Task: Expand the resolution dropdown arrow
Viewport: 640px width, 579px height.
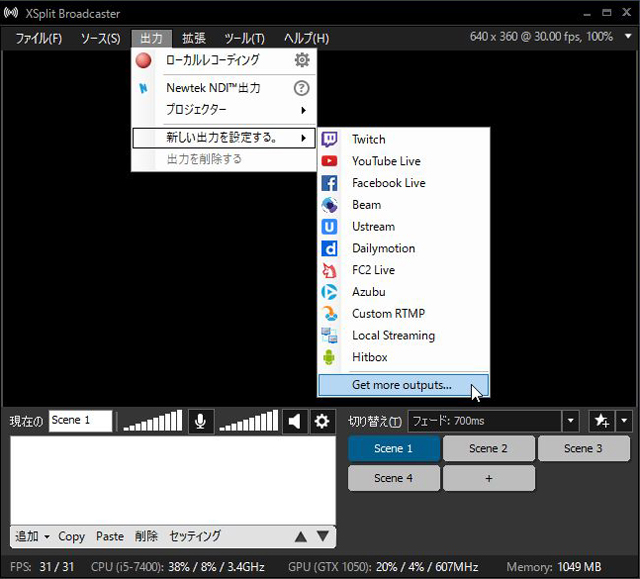Action: pyautogui.click(x=628, y=36)
